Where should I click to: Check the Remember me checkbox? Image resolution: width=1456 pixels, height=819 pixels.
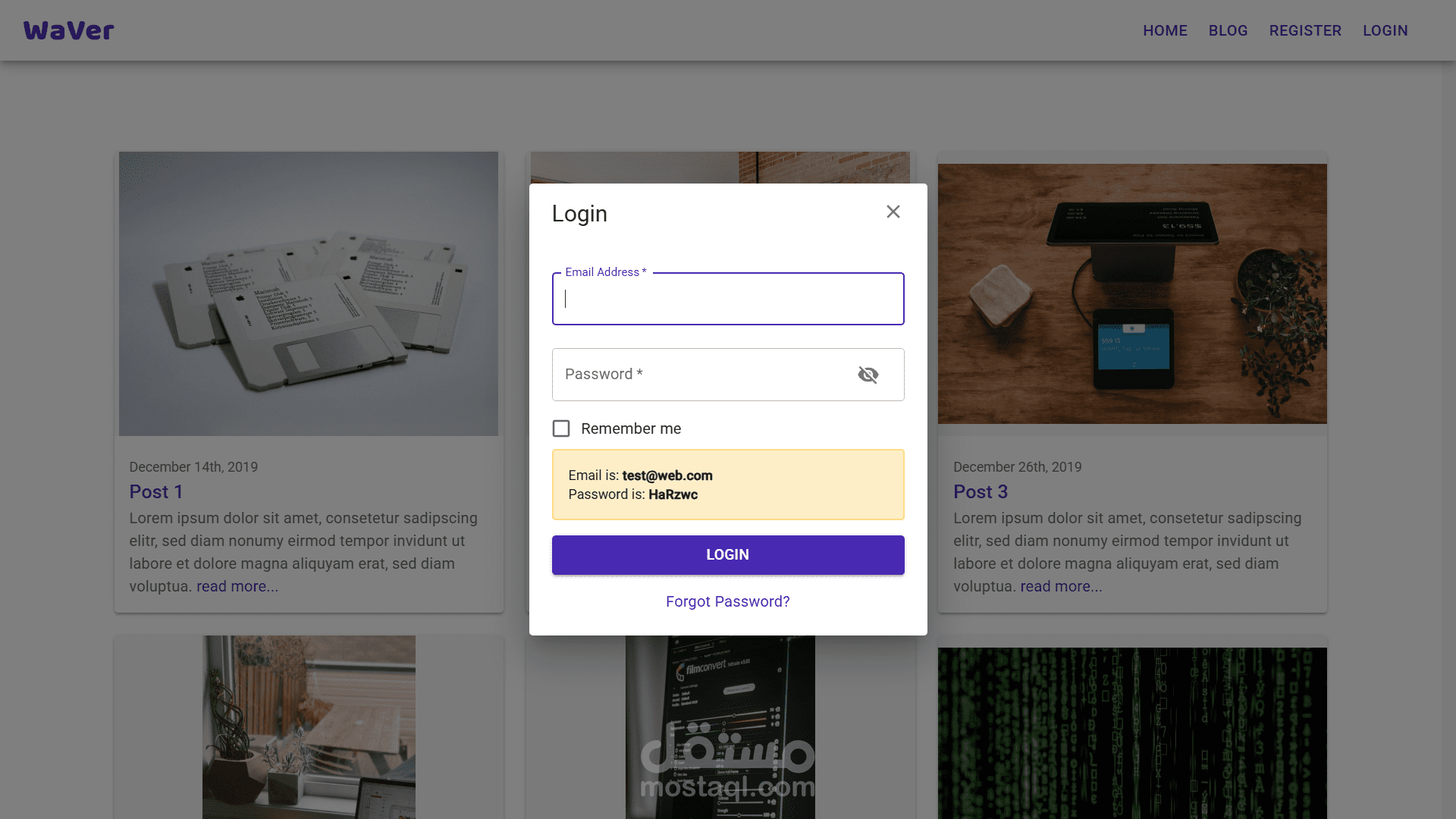click(561, 428)
